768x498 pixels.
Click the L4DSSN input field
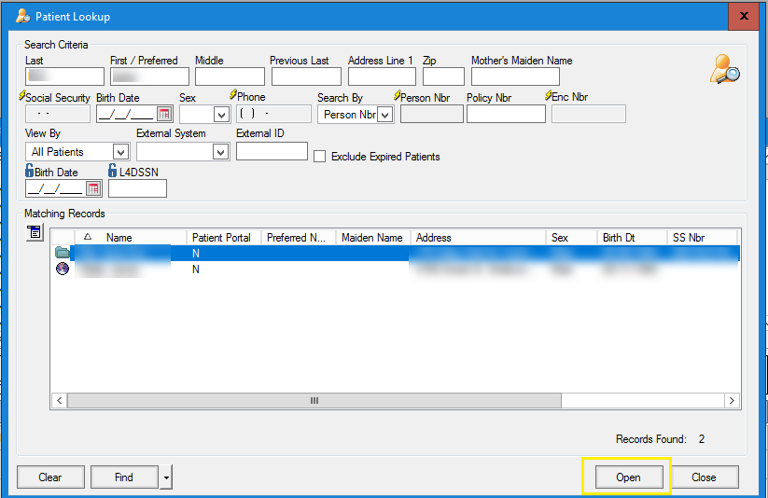point(138,189)
